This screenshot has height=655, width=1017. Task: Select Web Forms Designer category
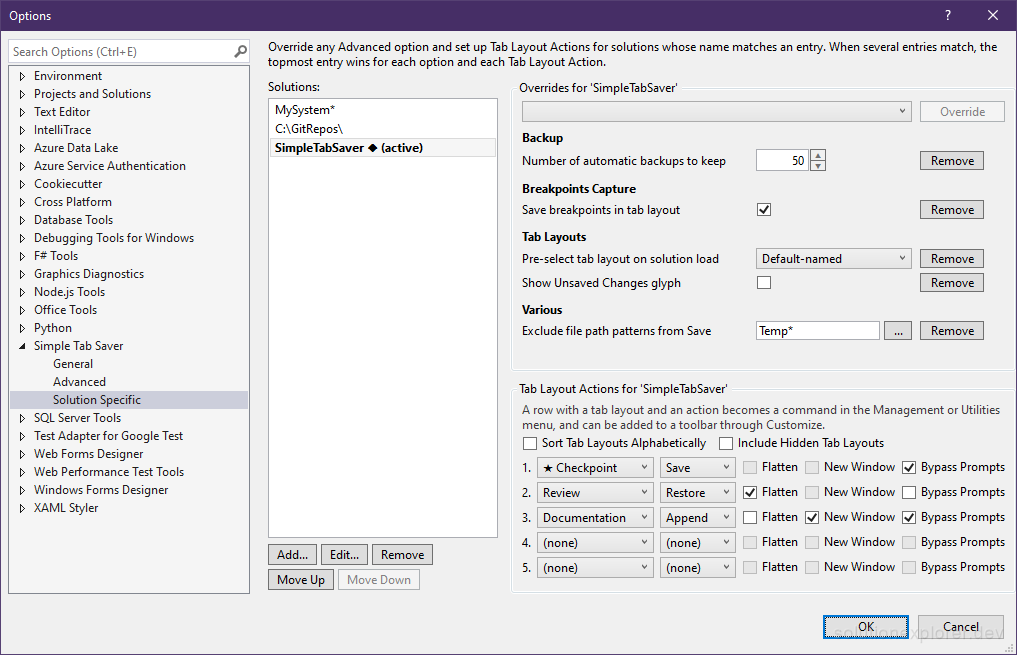click(x=88, y=454)
